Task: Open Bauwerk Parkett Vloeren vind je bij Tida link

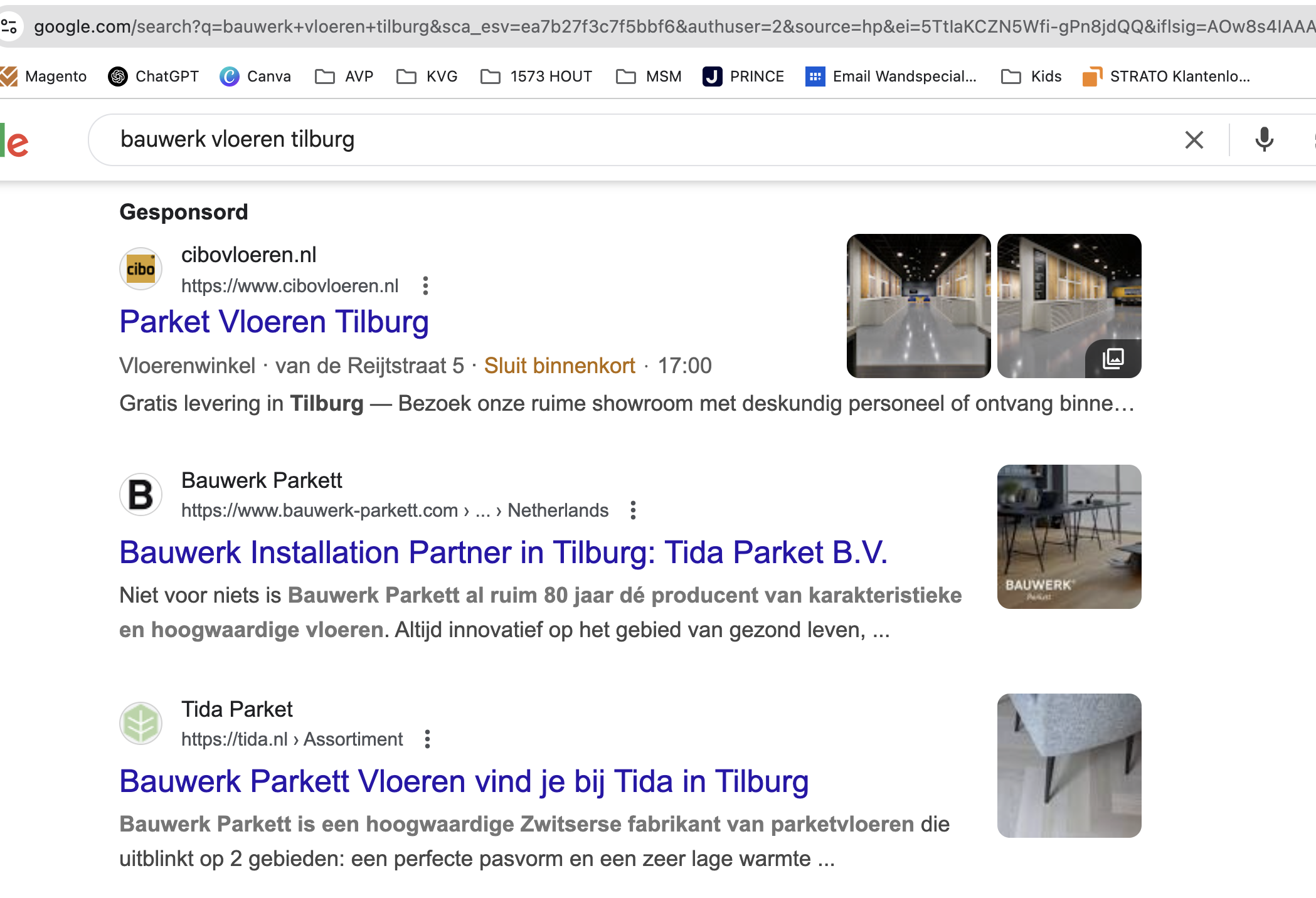Action: click(464, 782)
